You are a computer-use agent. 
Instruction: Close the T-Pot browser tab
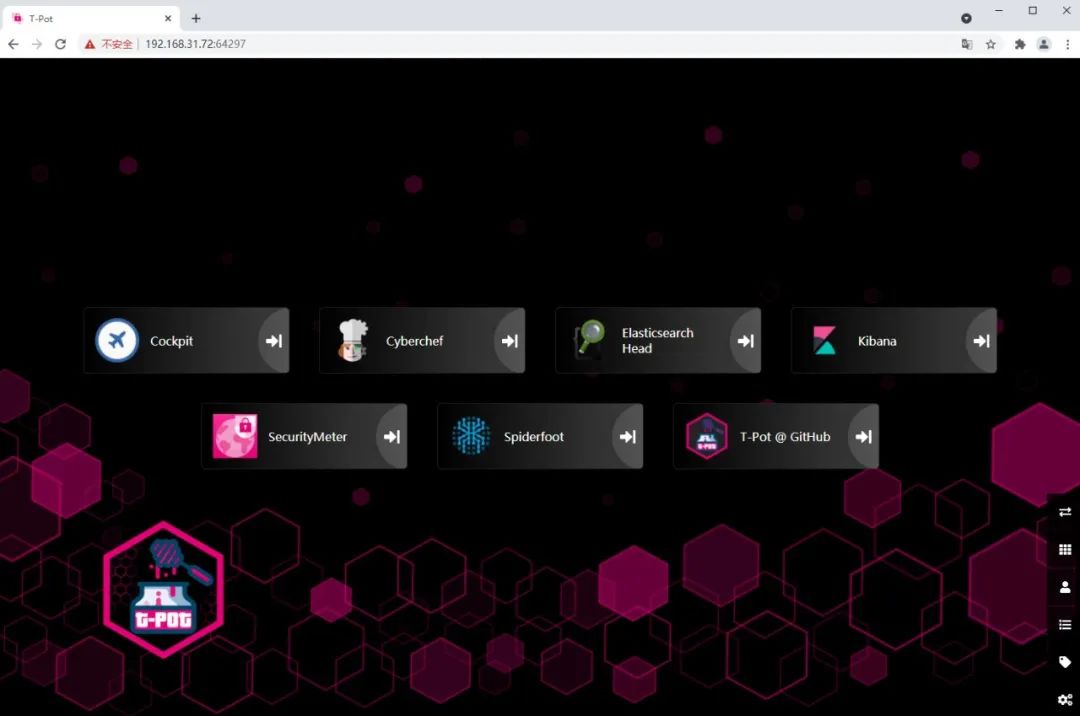(168, 19)
